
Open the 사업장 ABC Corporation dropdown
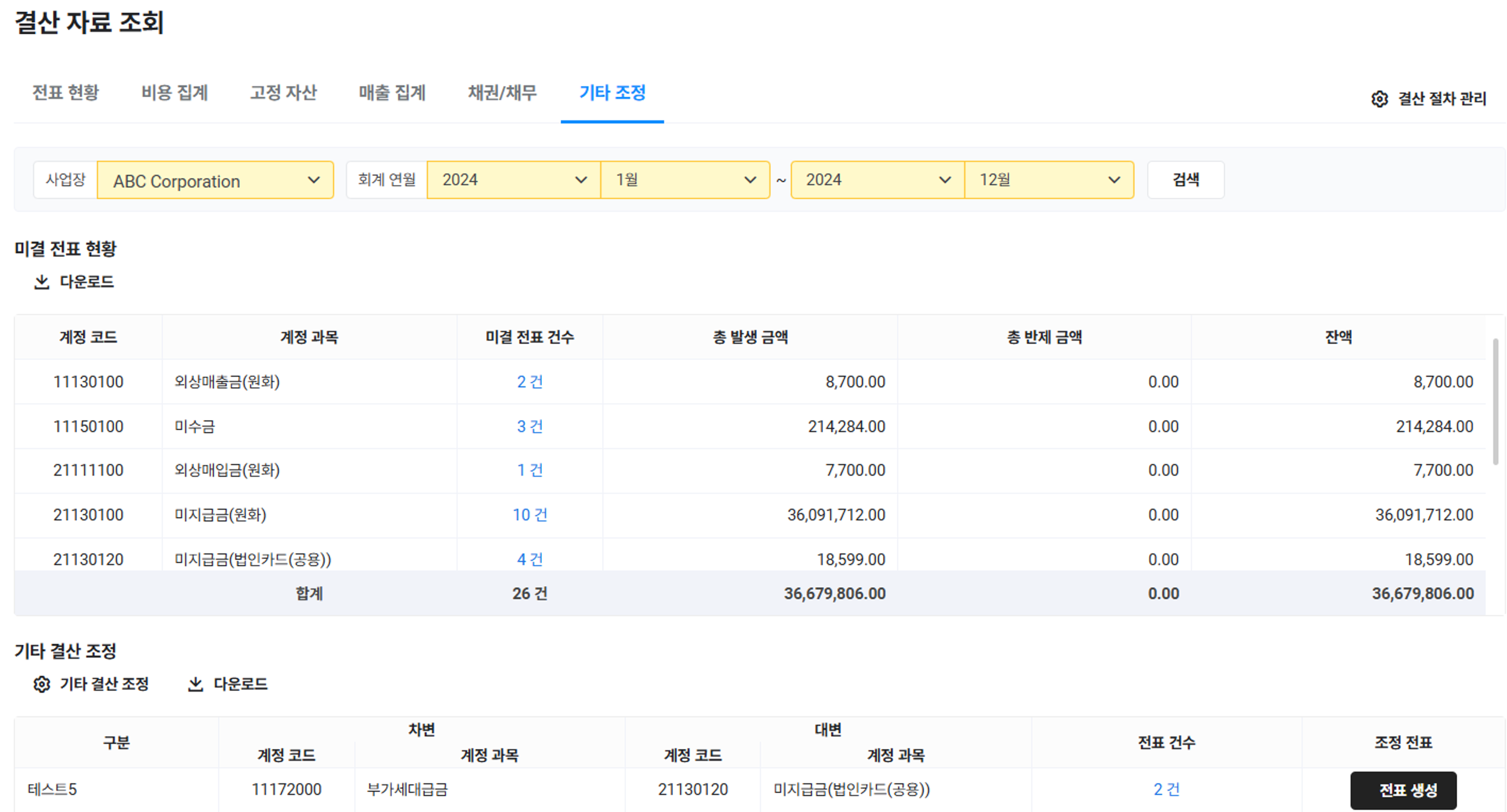pos(215,180)
